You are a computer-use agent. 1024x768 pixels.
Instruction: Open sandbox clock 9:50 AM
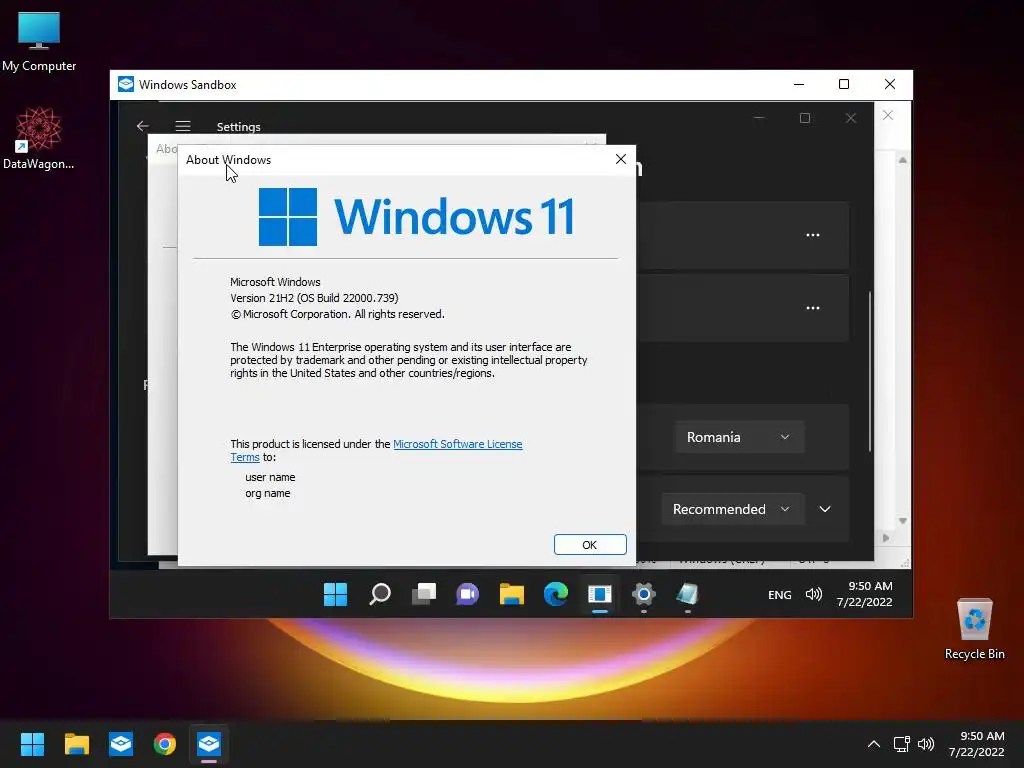click(x=865, y=594)
